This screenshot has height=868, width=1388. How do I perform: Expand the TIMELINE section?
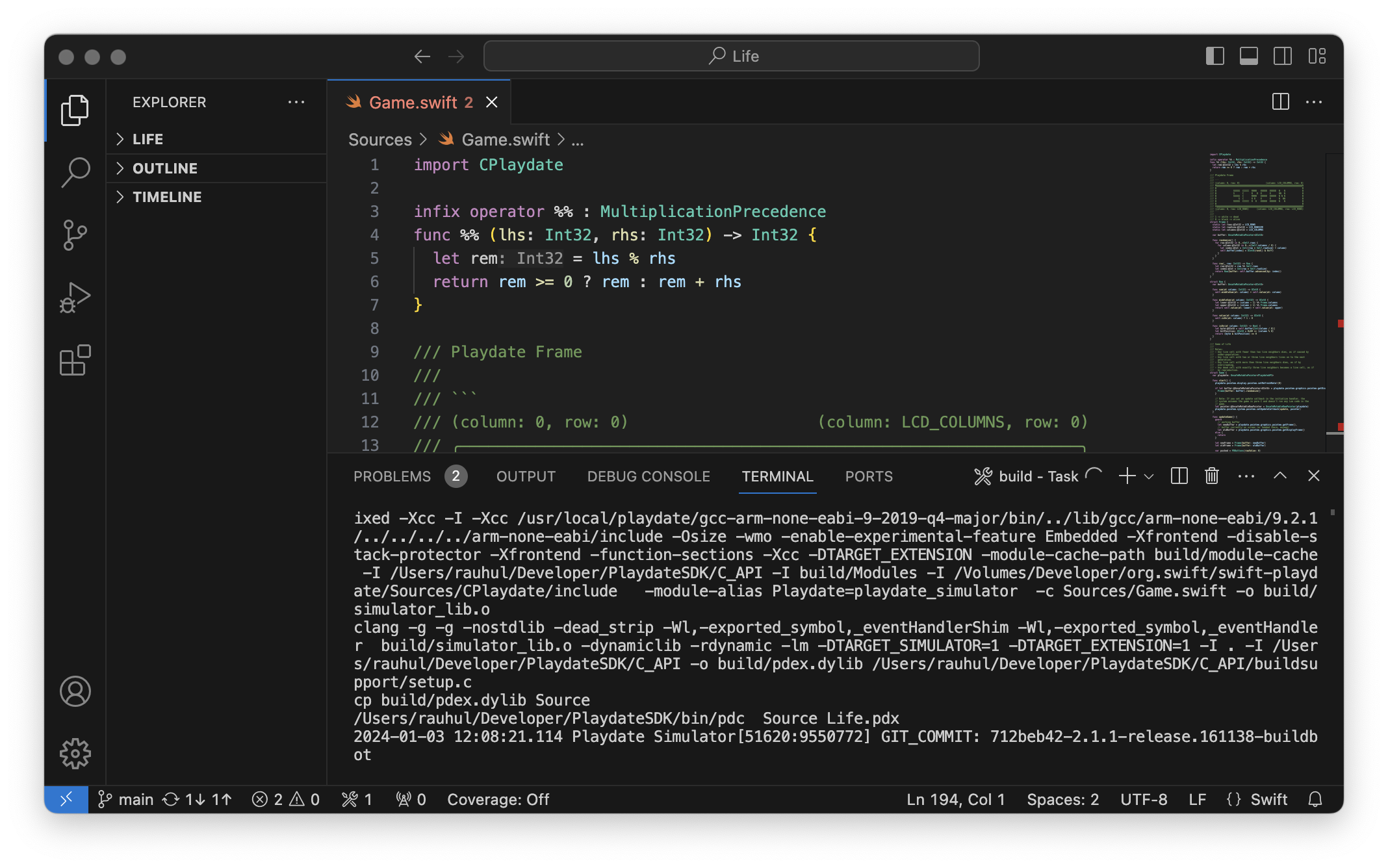coord(216,197)
